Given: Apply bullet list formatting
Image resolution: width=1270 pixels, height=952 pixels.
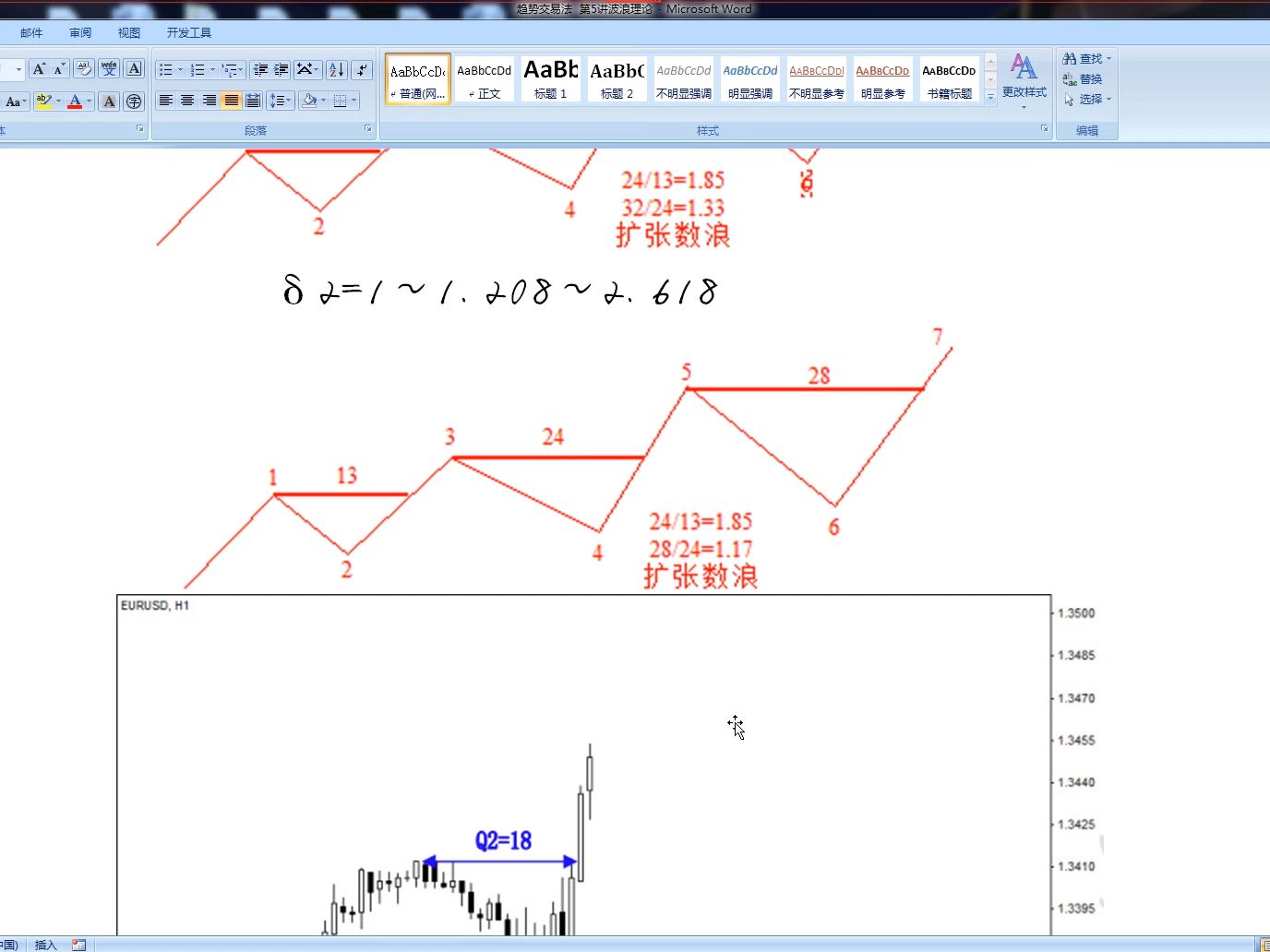Looking at the screenshot, I should pyautogui.click(x=165, y=70).
